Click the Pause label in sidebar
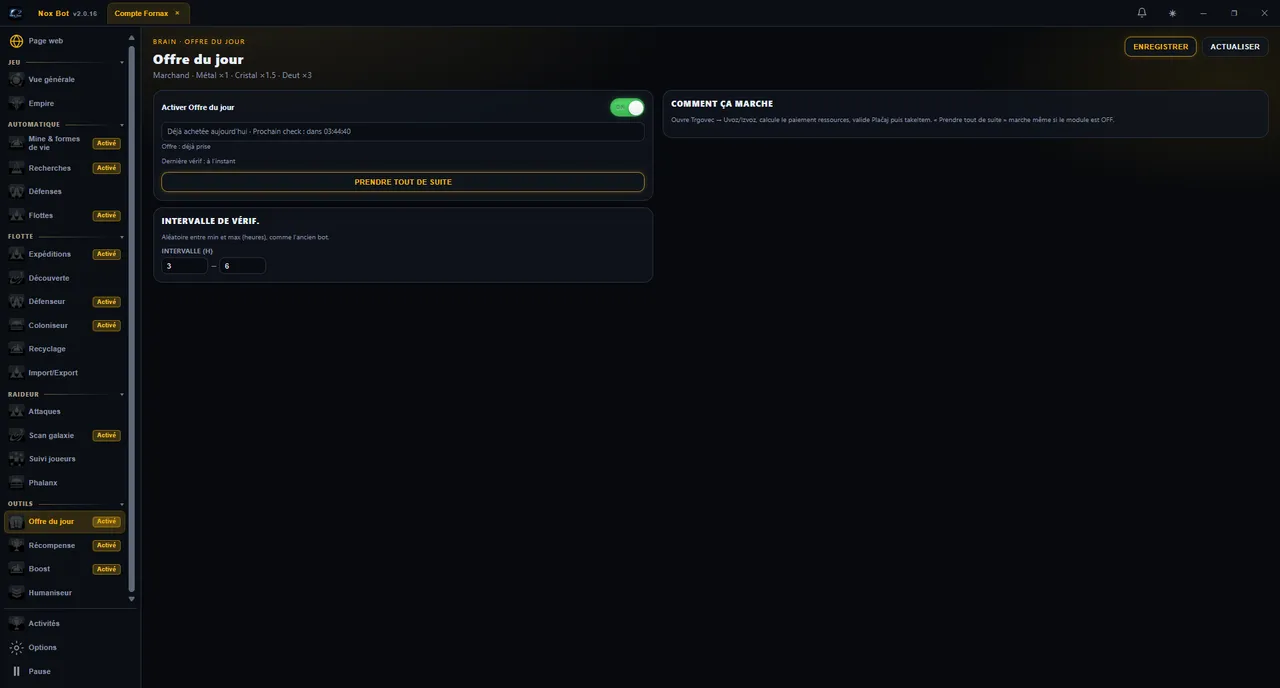The image size is (1280, 688). [40, 671]
